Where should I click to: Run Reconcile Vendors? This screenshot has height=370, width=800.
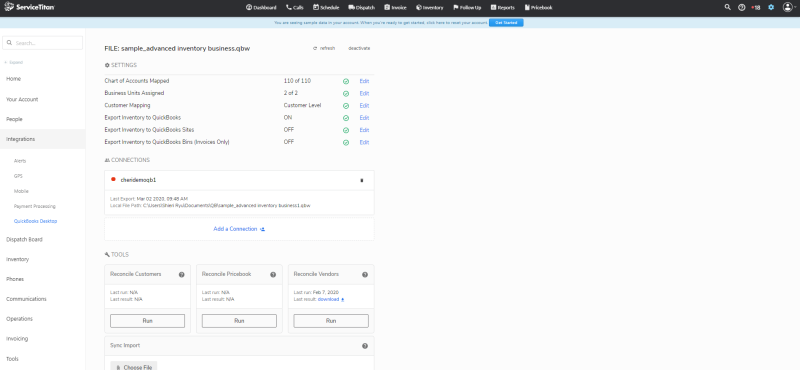[x=331, y=321]
